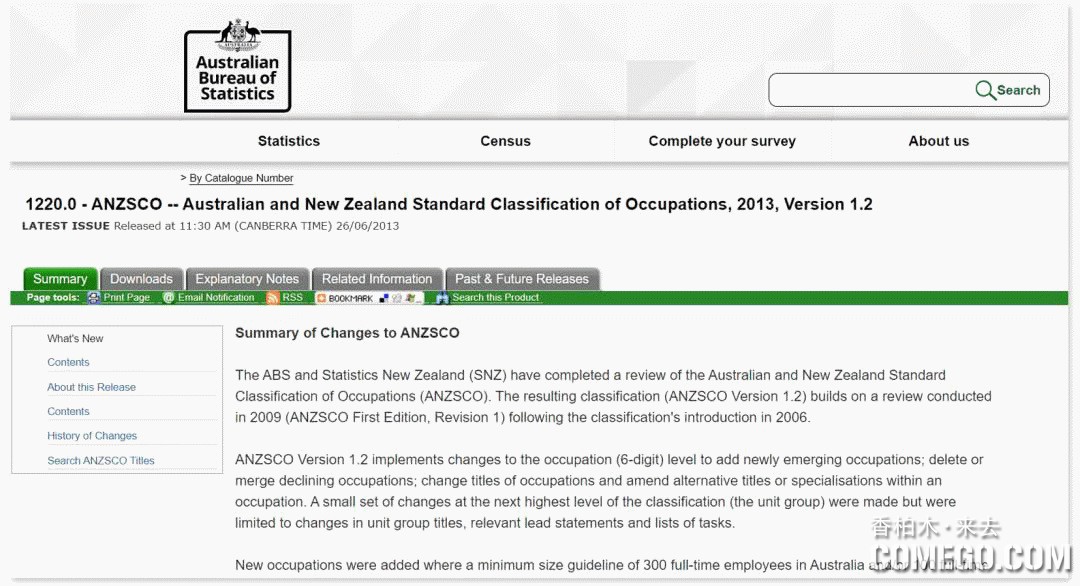Select the Explanatory Notes tab
The height and width of the screenshot is (586, 1080).
pyautogui.click(x=247, y=279)
